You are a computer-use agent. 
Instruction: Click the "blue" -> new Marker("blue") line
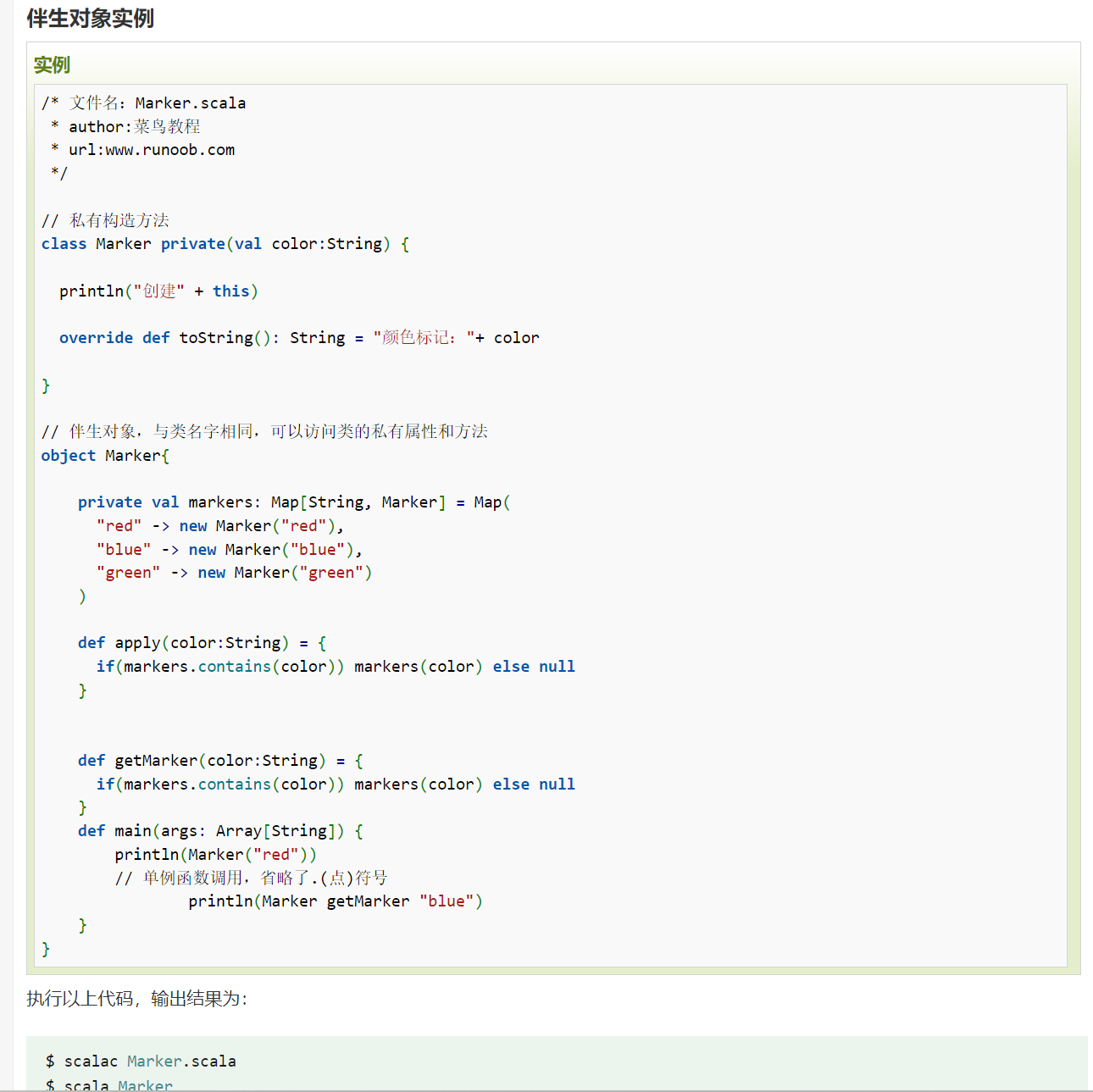click(x=230, y=550)
